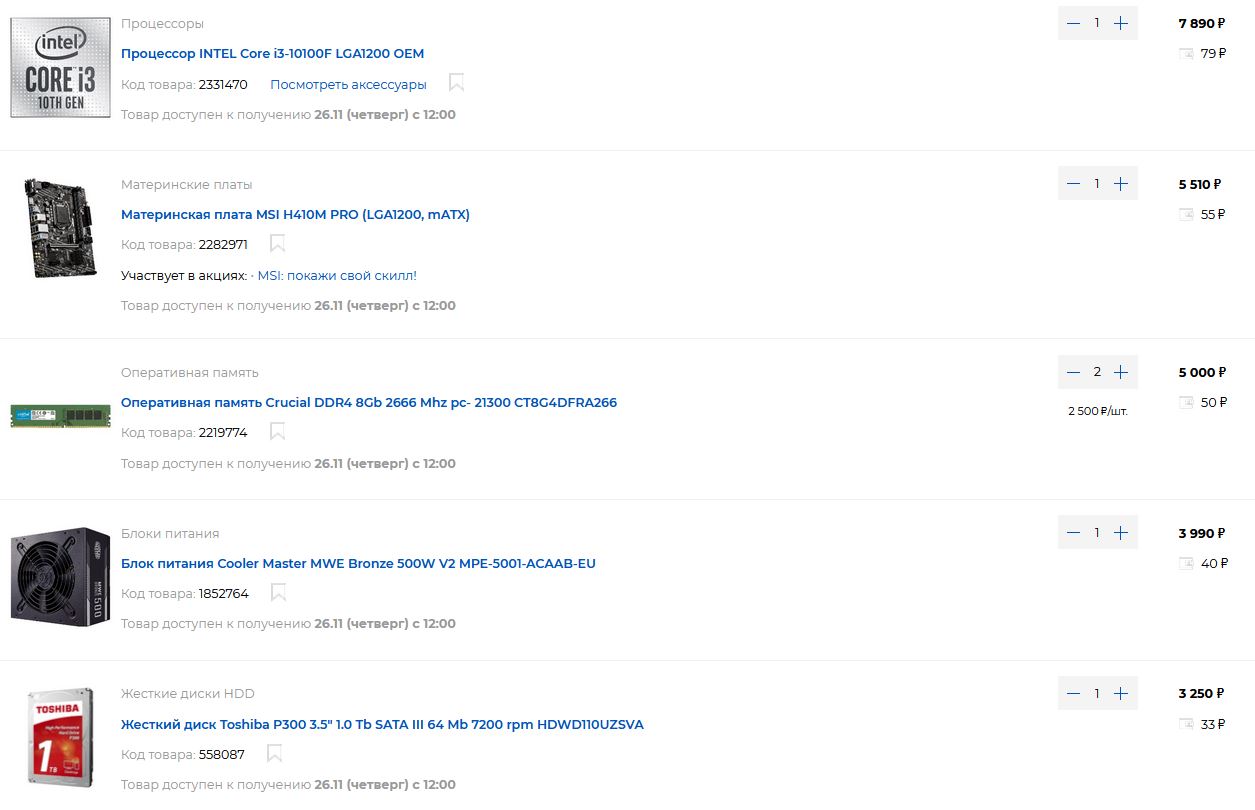The width and height of the screenshot is (1255, 810).
Task: Increase quantity of Intel Core i3 processor
Action: 1121,23
